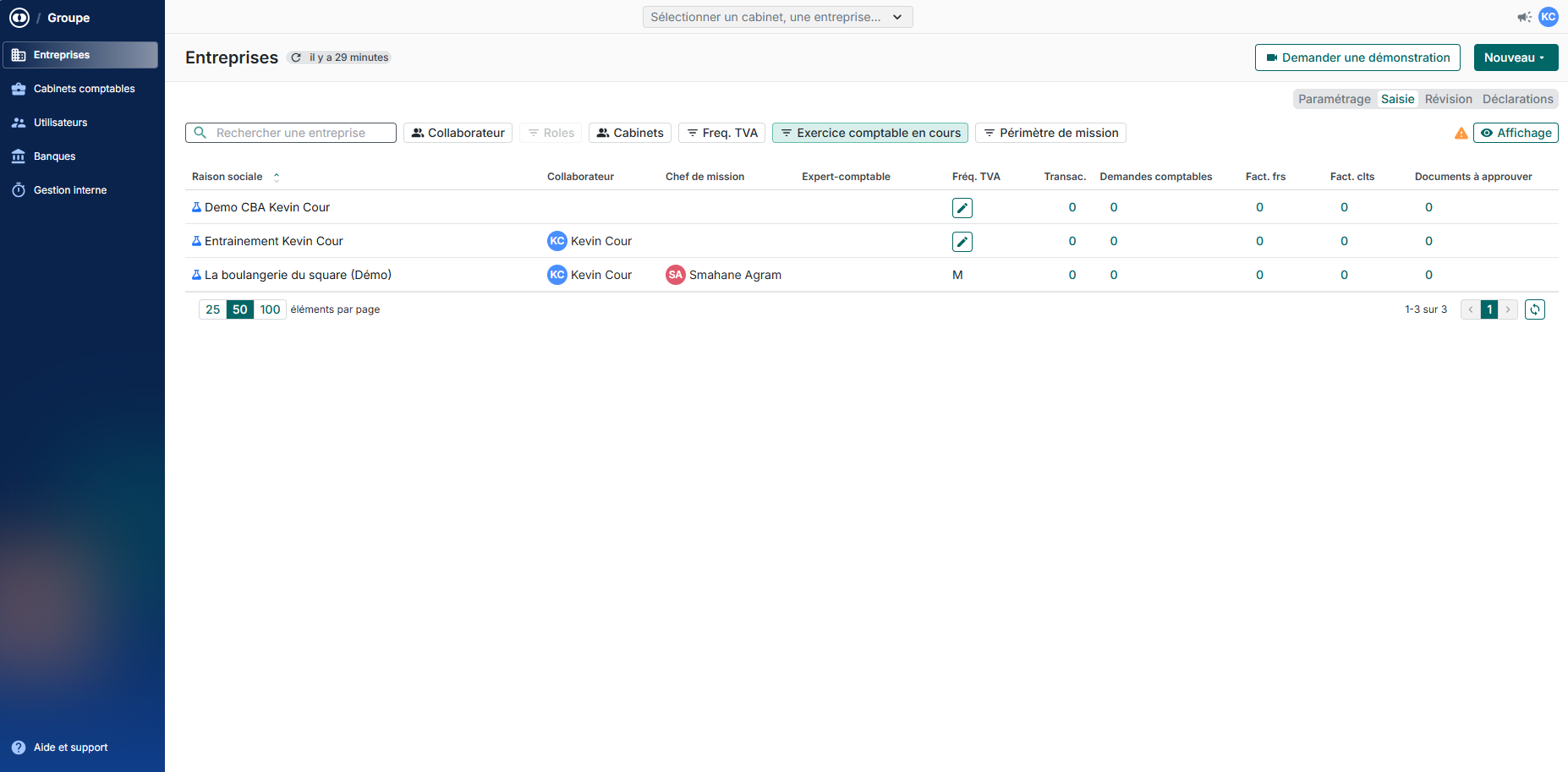
Task: Click Demander une démonstration button
Action: (1357, 57)
